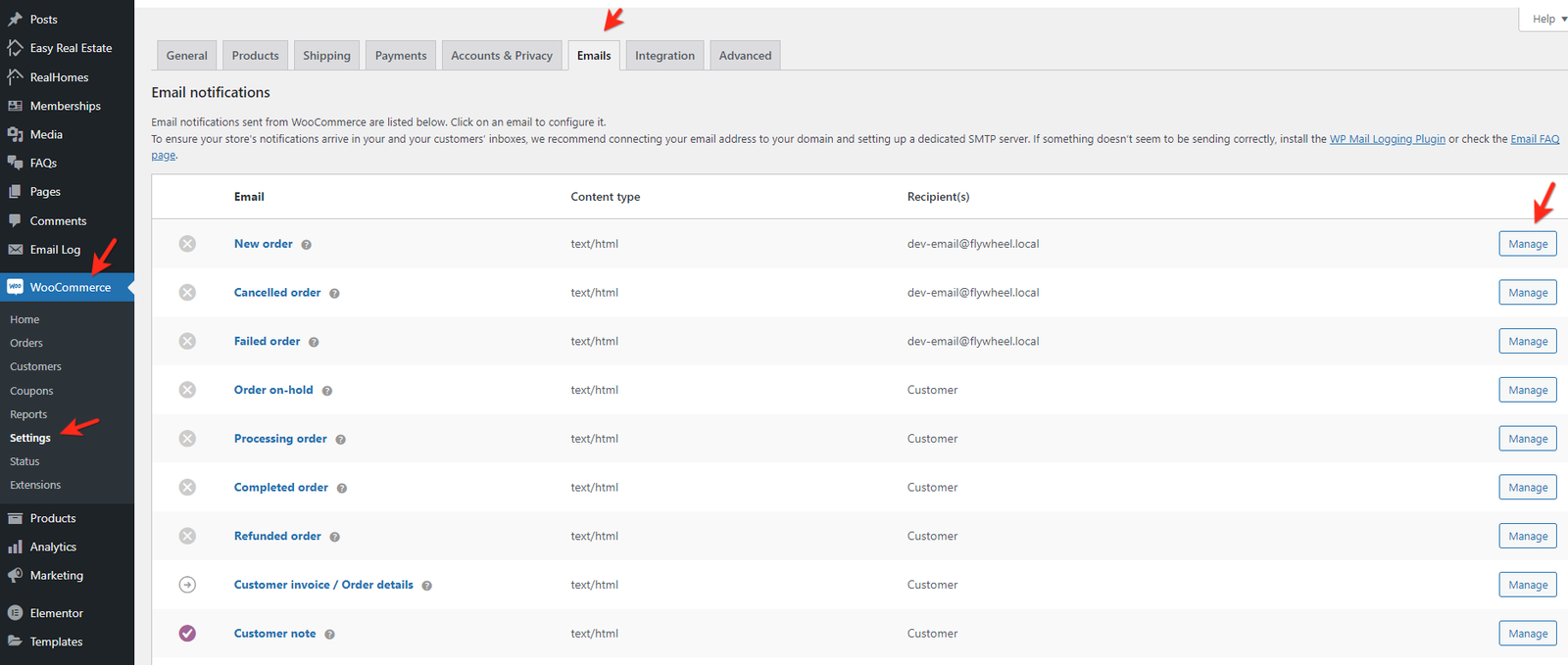Click the Memberships sidebar icon

click(15, 106)
